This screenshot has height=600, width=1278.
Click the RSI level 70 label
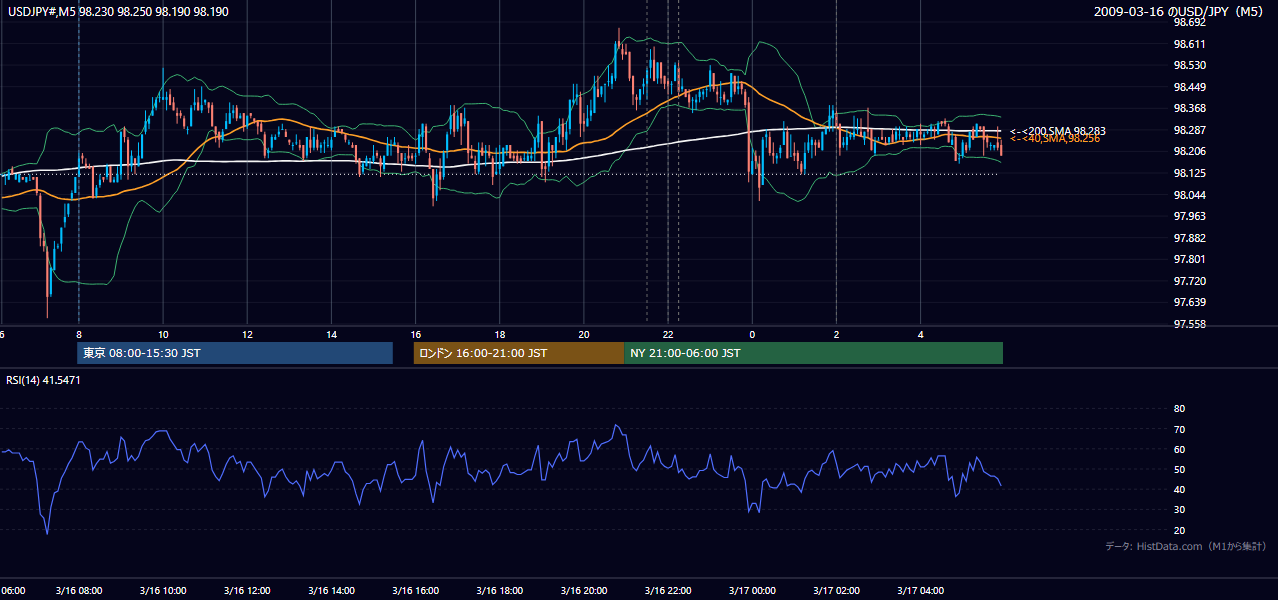1179,429
